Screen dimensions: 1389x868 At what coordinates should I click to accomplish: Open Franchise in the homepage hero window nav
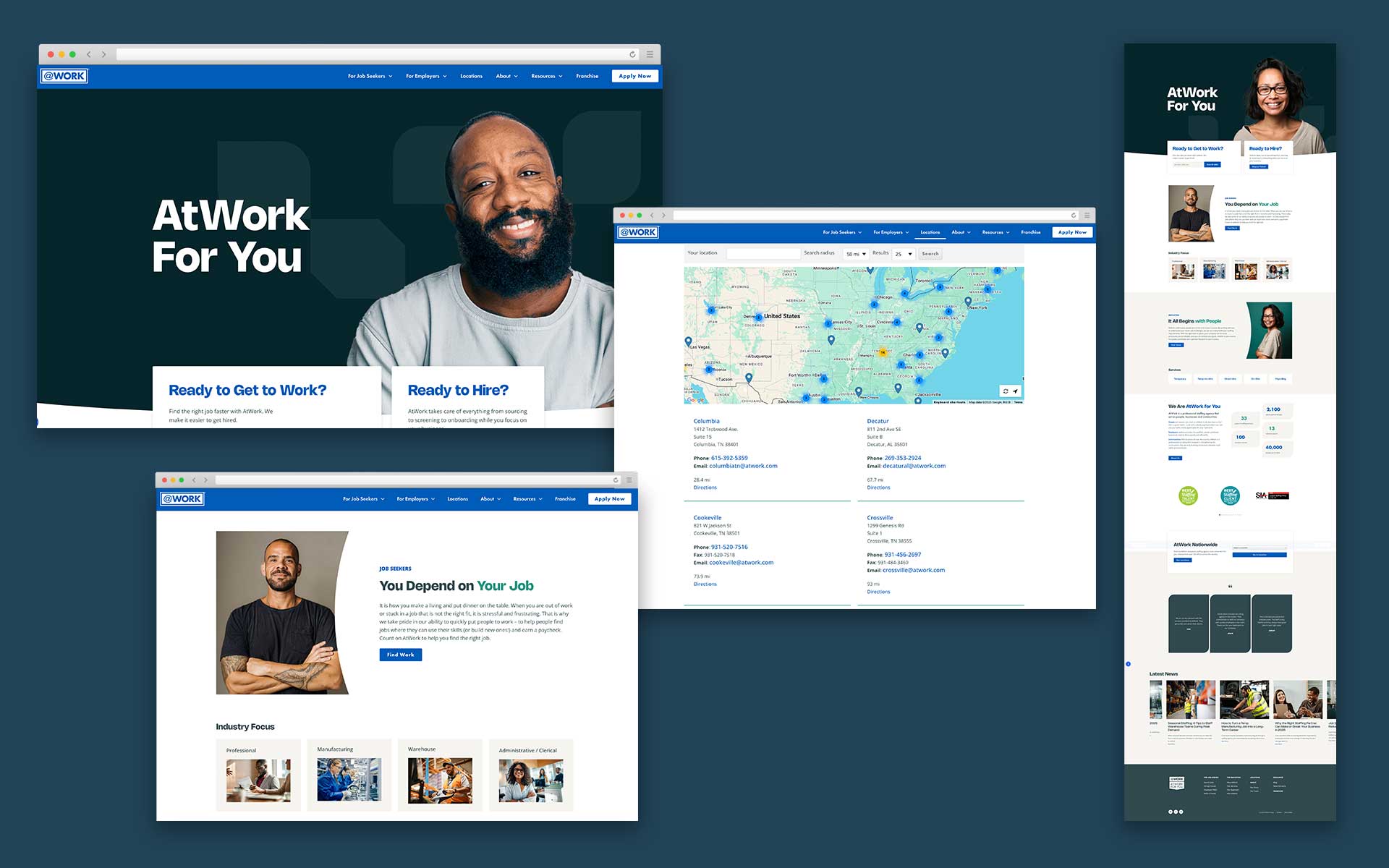587,76
